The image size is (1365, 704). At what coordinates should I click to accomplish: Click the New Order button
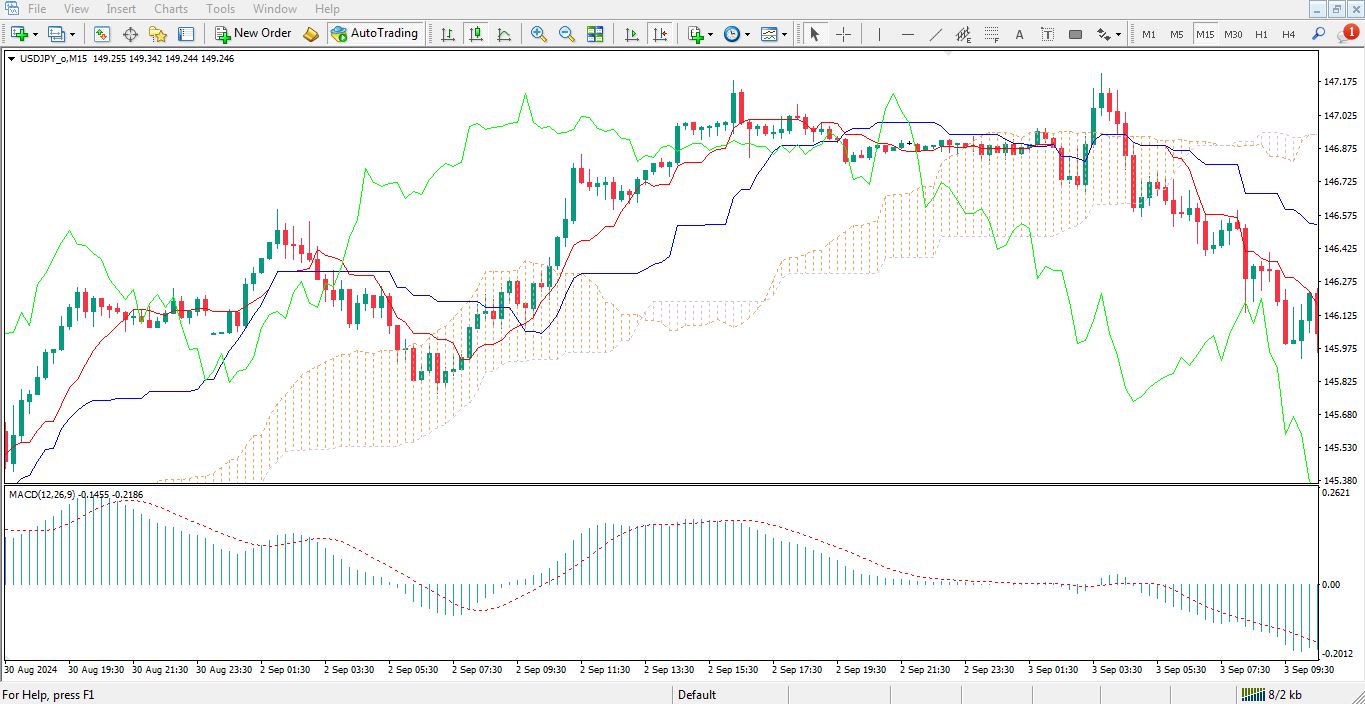[x=253, y=34]
